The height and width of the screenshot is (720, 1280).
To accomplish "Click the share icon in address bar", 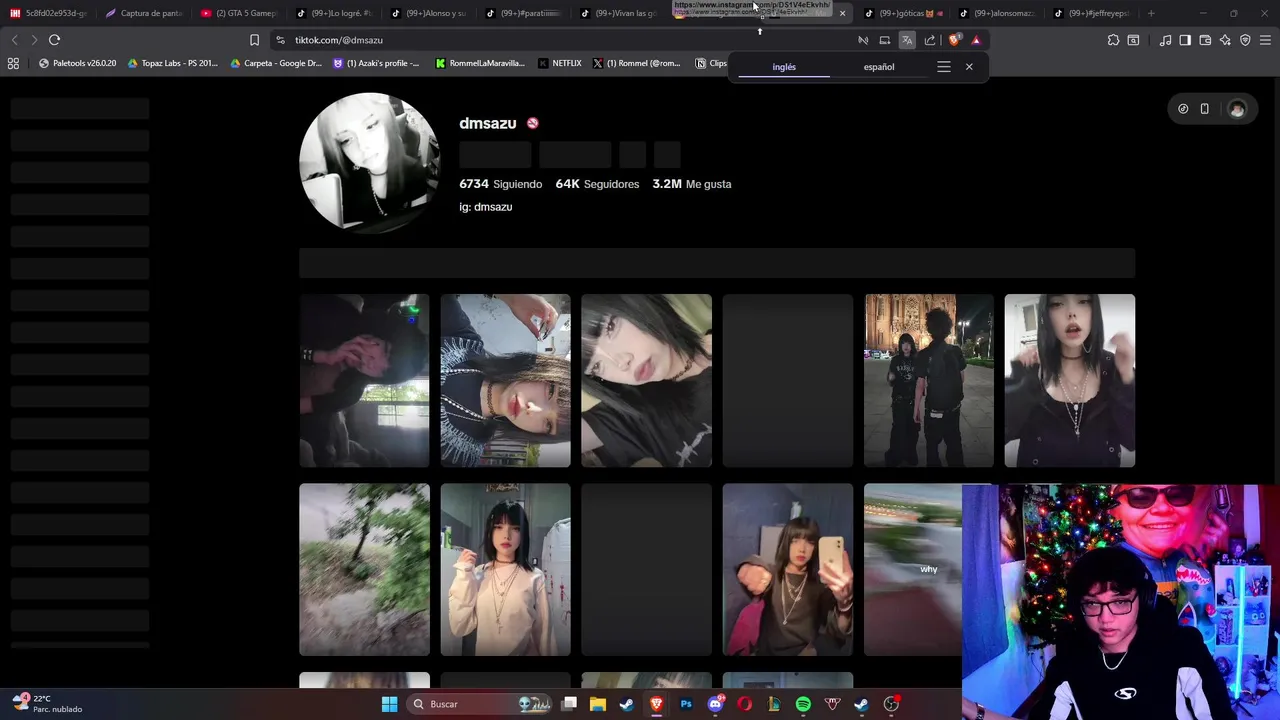I will (x=930, y=40).
